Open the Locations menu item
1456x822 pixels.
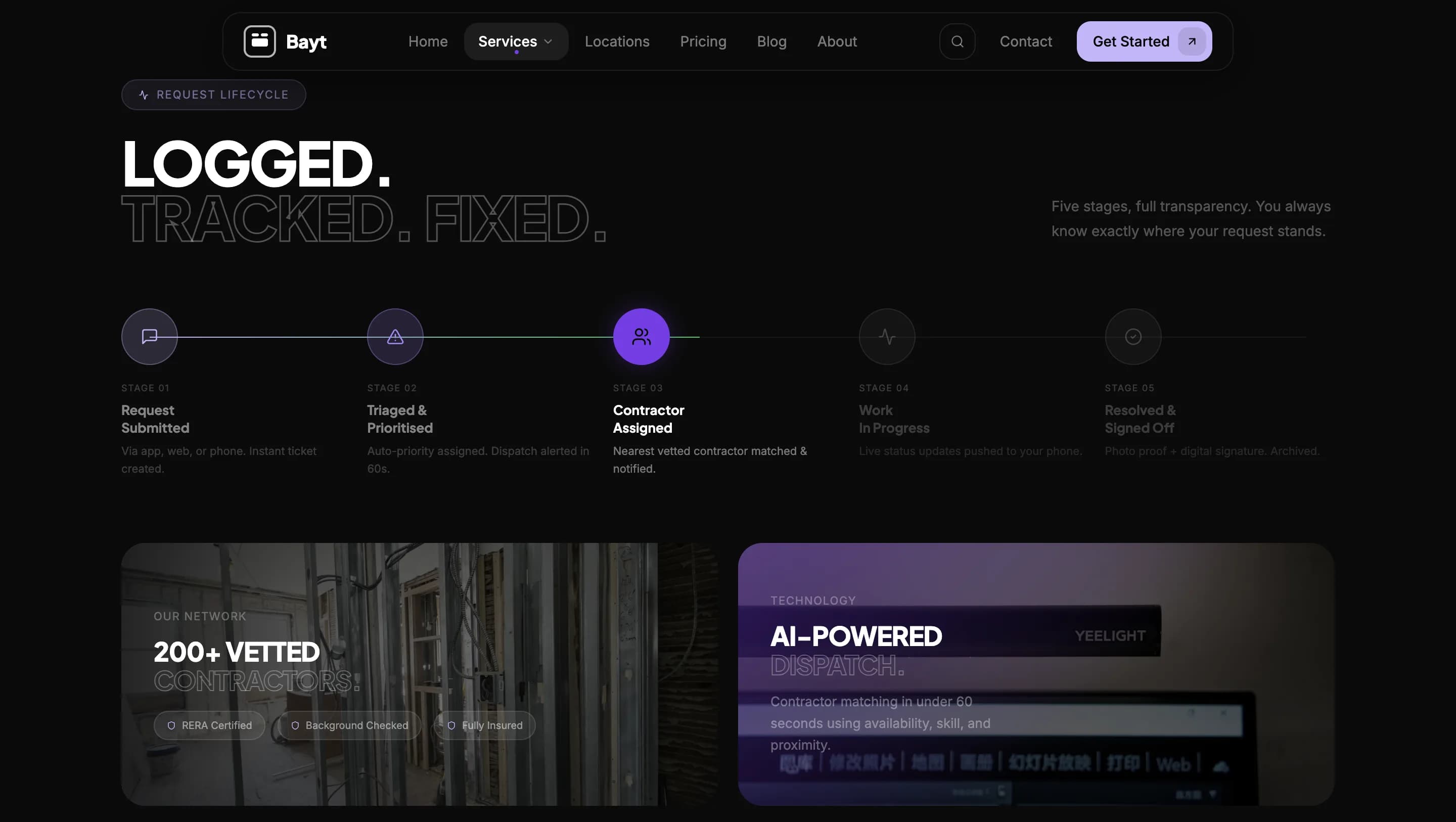coord(617,41)
